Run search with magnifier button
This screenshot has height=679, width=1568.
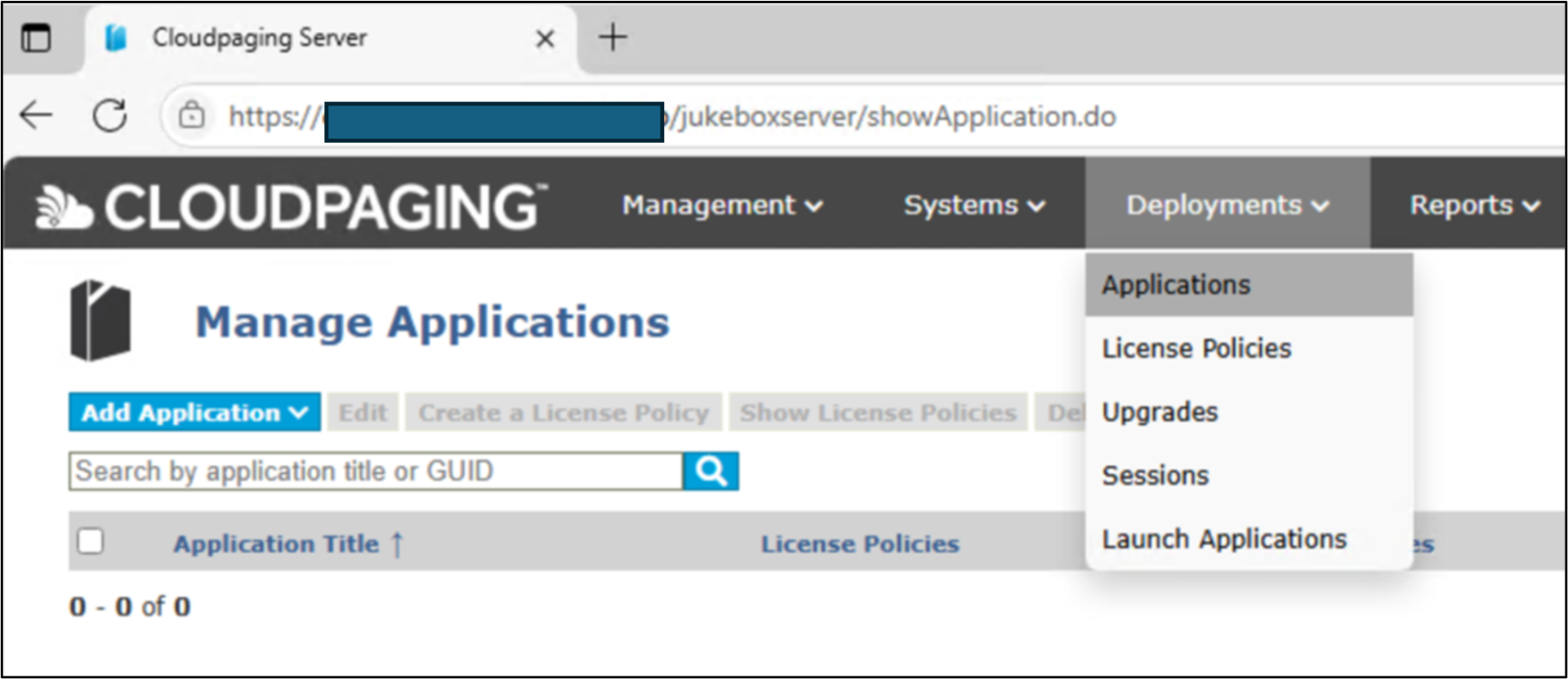point(710,471)
